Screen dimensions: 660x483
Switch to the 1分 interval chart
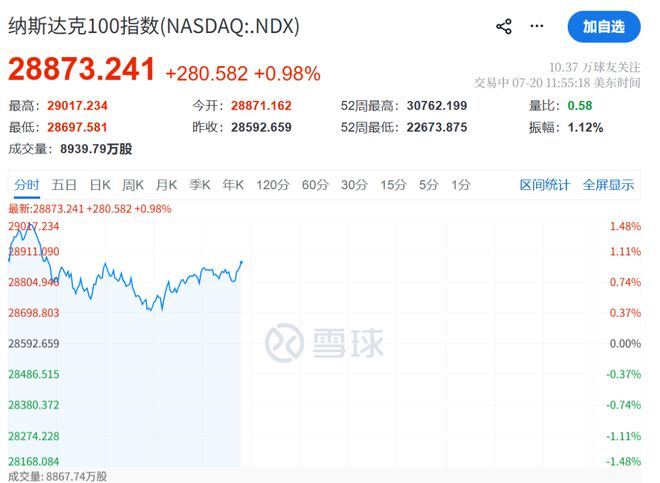(460, 185)
